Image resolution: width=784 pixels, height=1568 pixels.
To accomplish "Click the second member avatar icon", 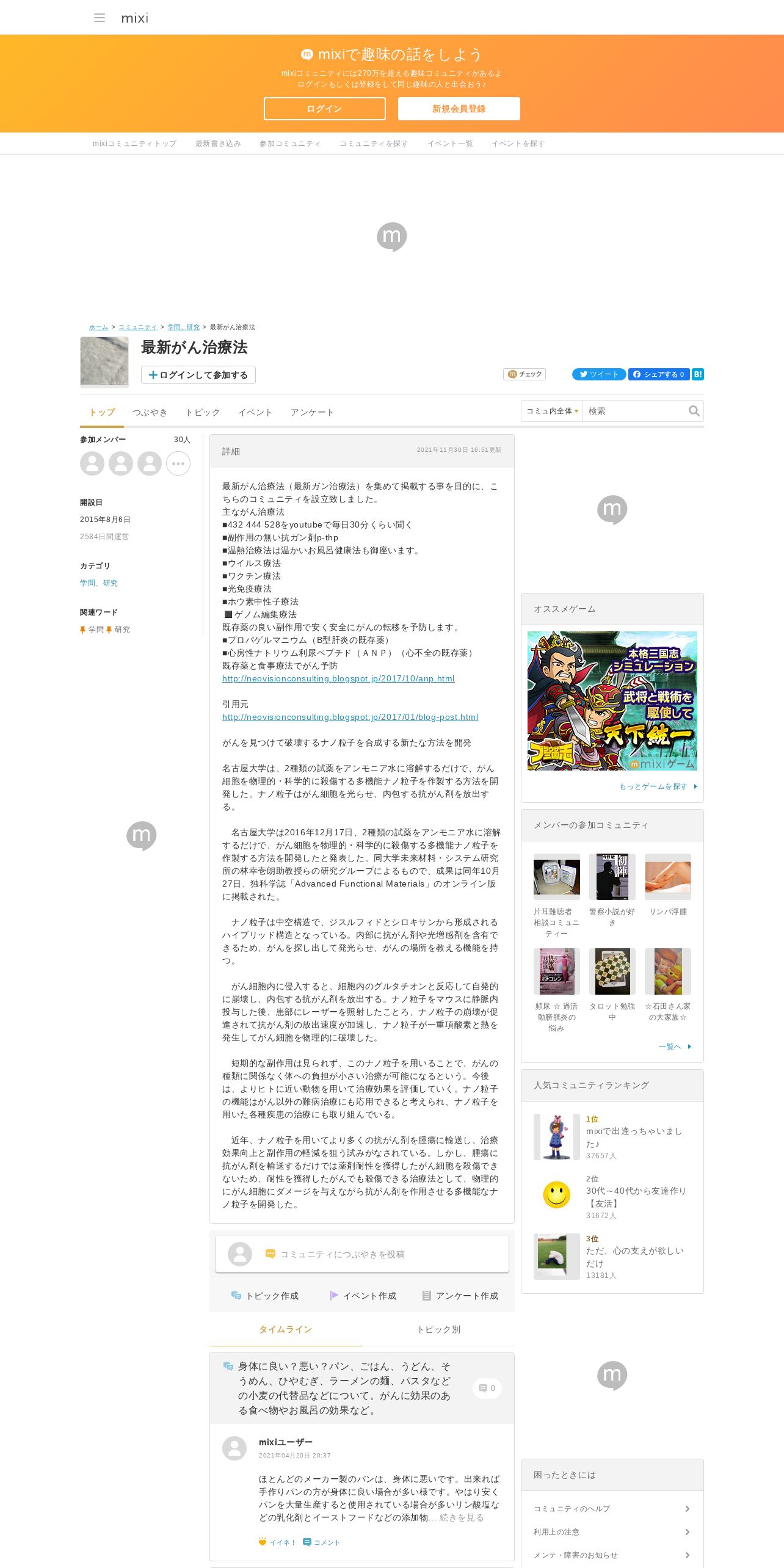I will click(x=121, y=463).
